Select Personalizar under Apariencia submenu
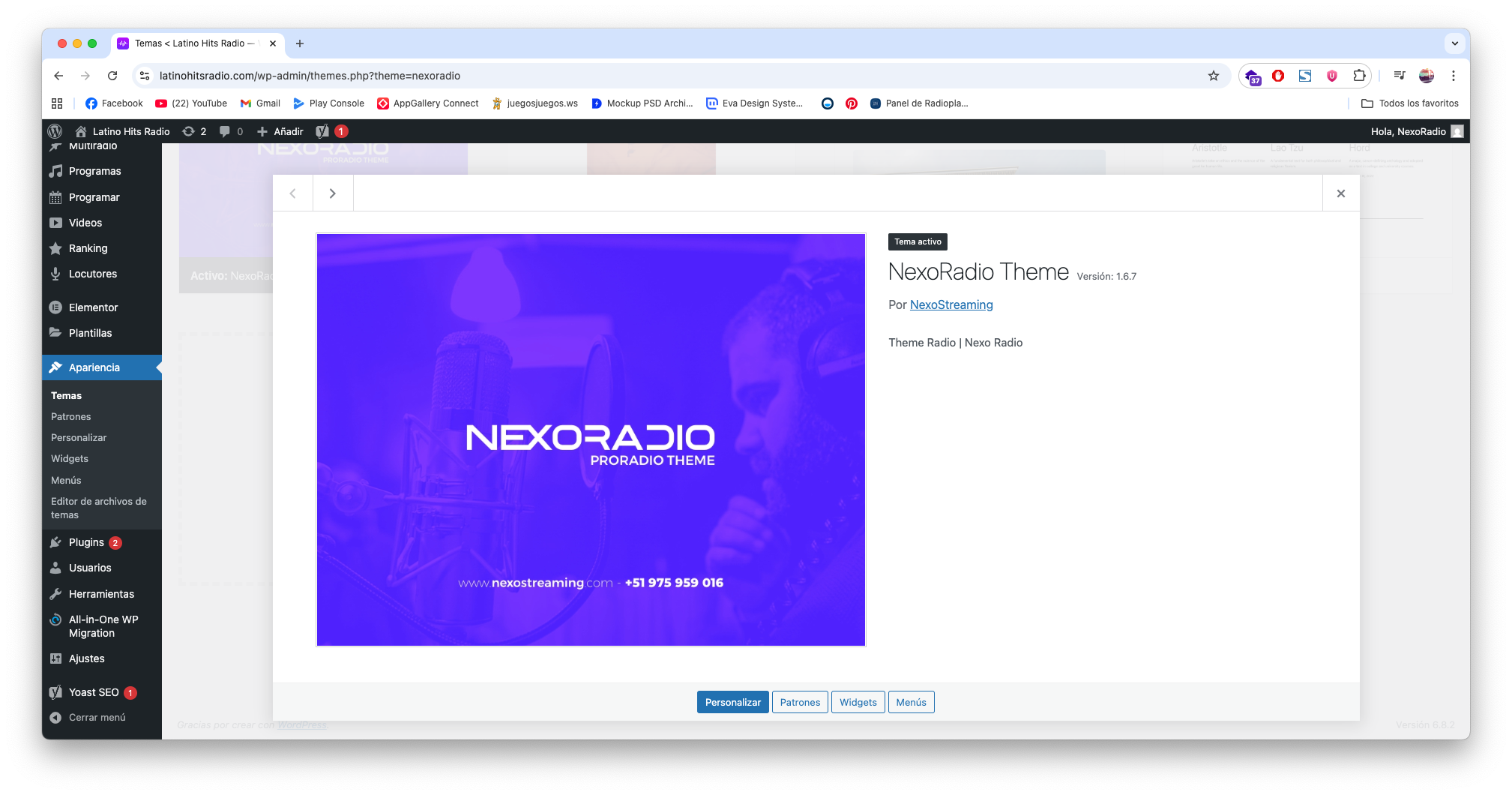The image size is (1512, 795). (x=79, y=438)
